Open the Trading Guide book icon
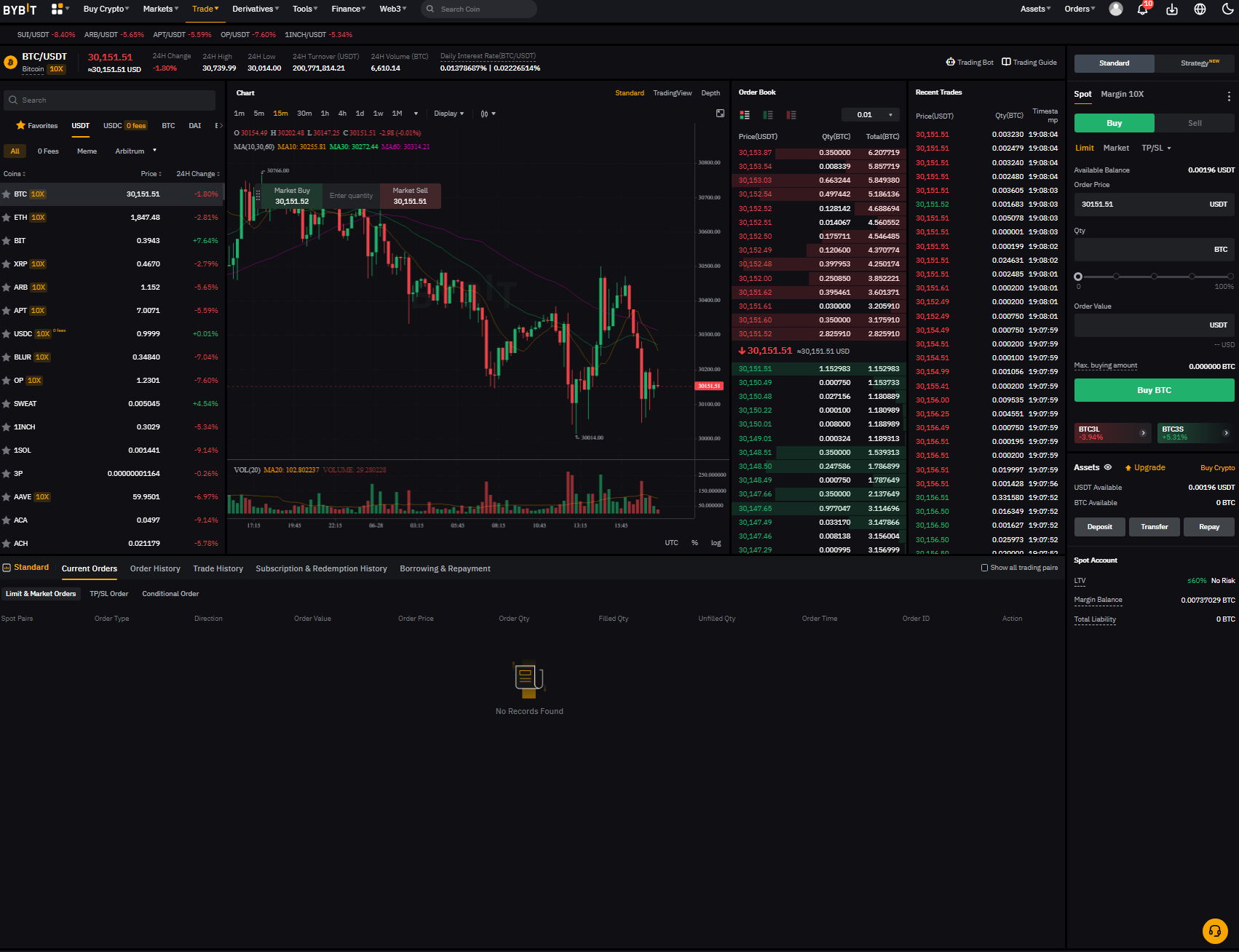 (x=1029, y=62)
